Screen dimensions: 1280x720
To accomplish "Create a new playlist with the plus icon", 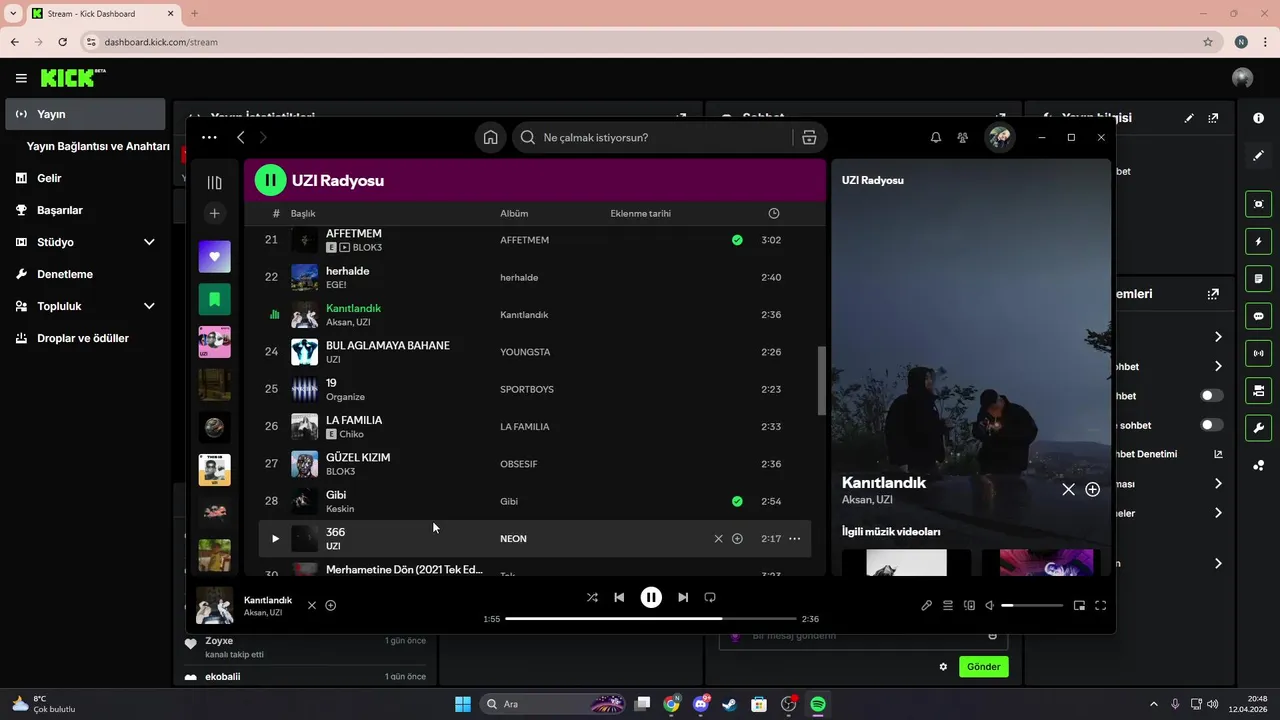I will click(x=214, y=213).
